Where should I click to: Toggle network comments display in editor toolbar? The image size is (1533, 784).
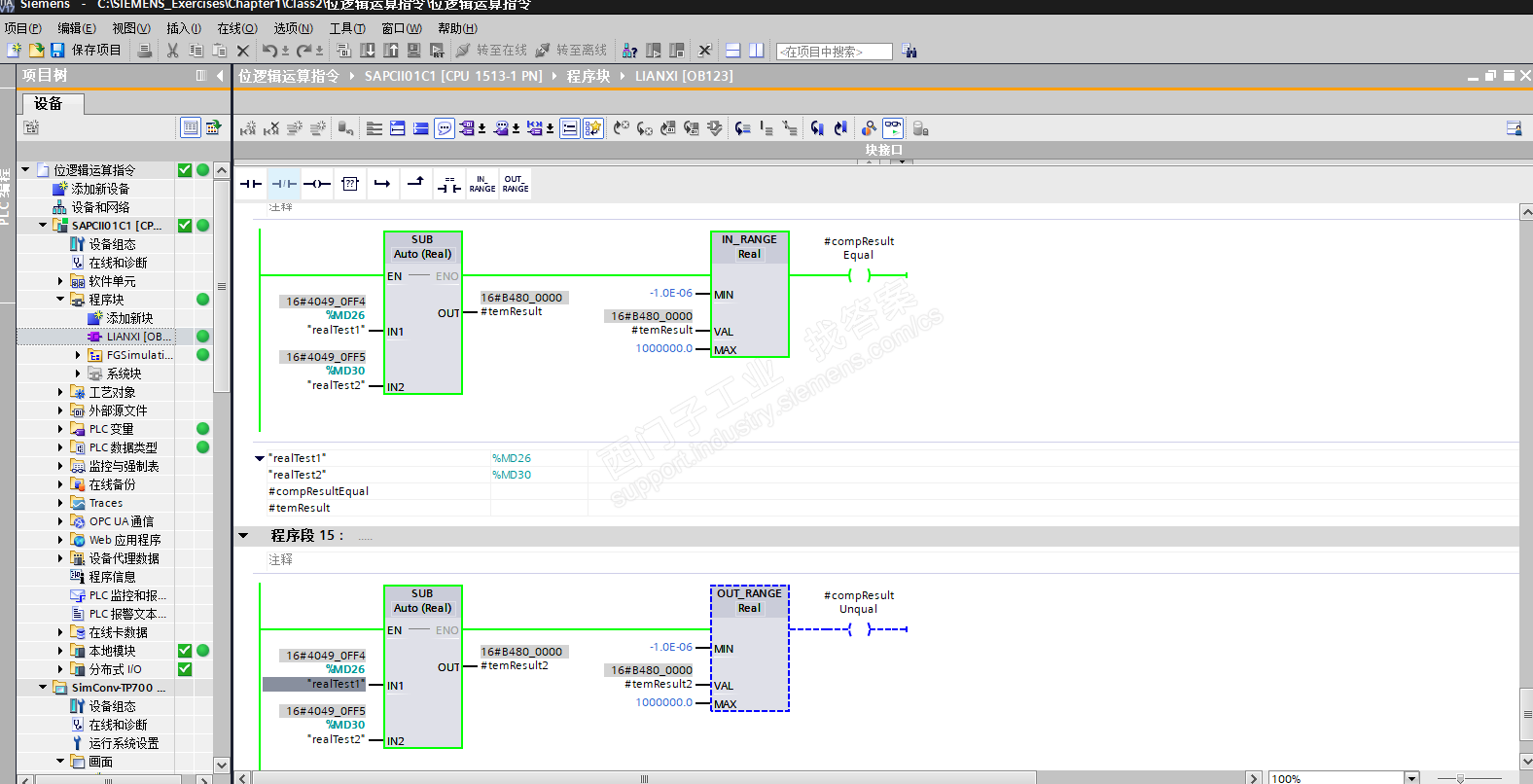tap(444, 128)
